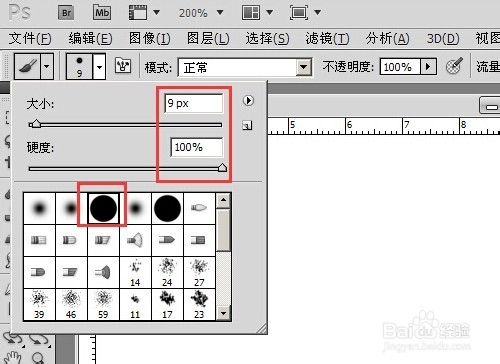Select the spatter 39 brush
Image resolution: width=500 pixels, height=364 pixels.
[39, 304]
